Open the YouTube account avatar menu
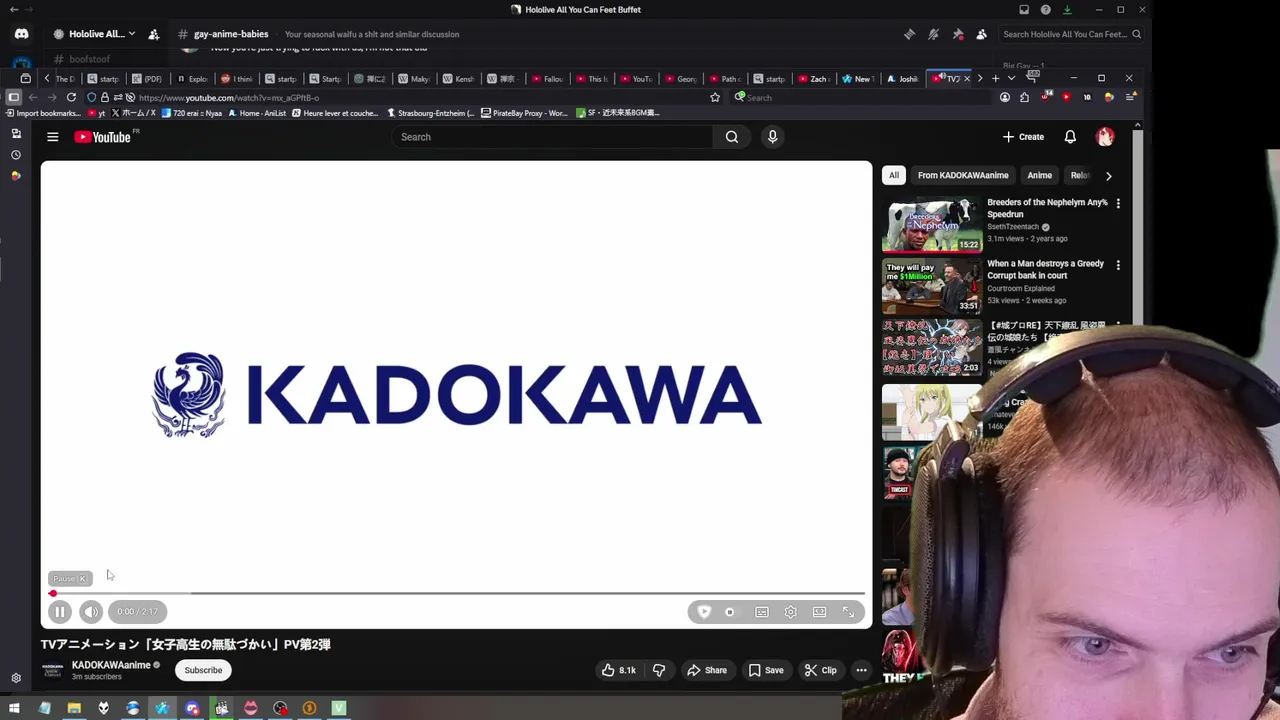This screenshot has height=720, width=1280. pos(1105,137)
